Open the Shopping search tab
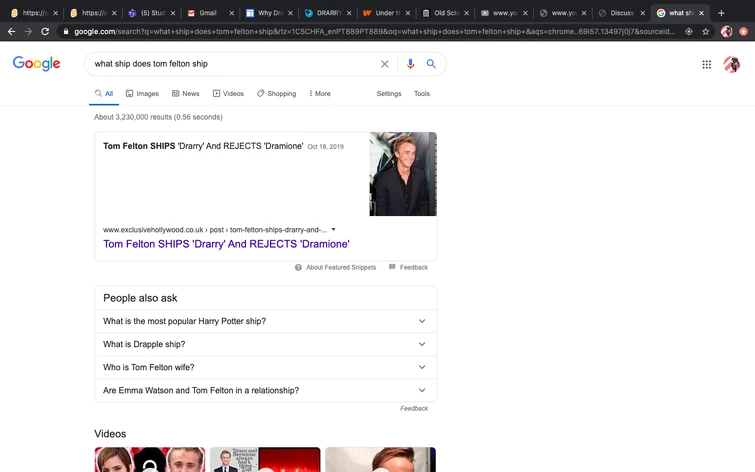Image resolution: width=755 pixels, height=472 pixels. [x=276, y=93]
